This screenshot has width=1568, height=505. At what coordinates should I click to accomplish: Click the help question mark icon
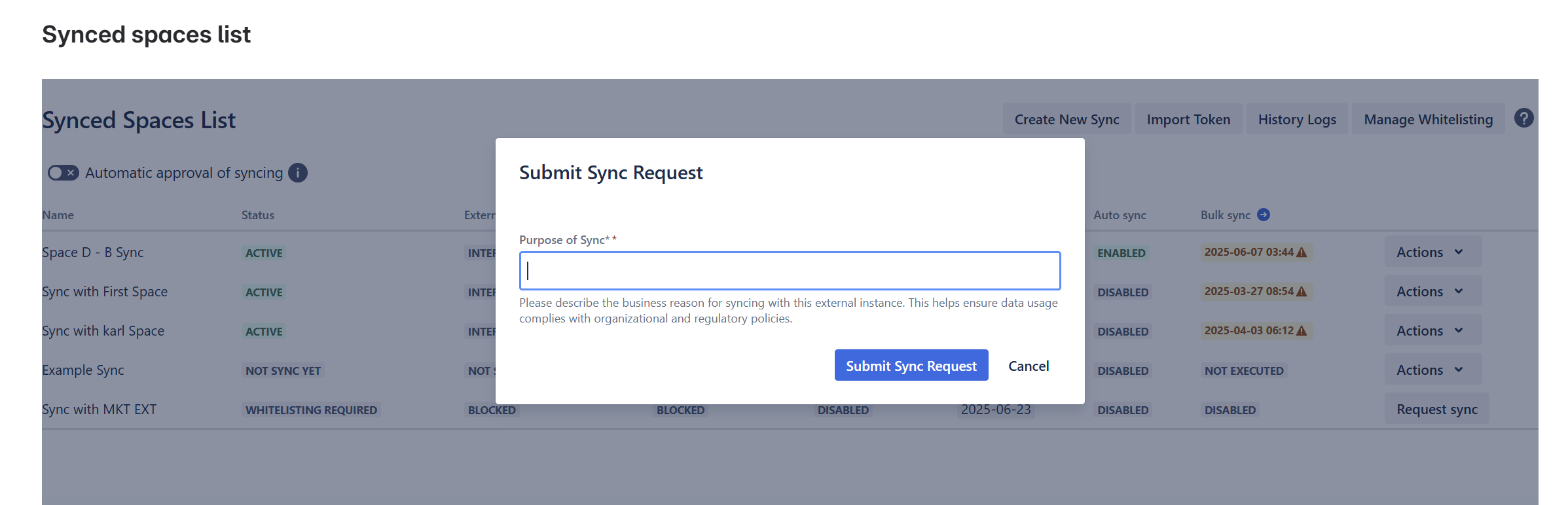[x=1523, y=118]
